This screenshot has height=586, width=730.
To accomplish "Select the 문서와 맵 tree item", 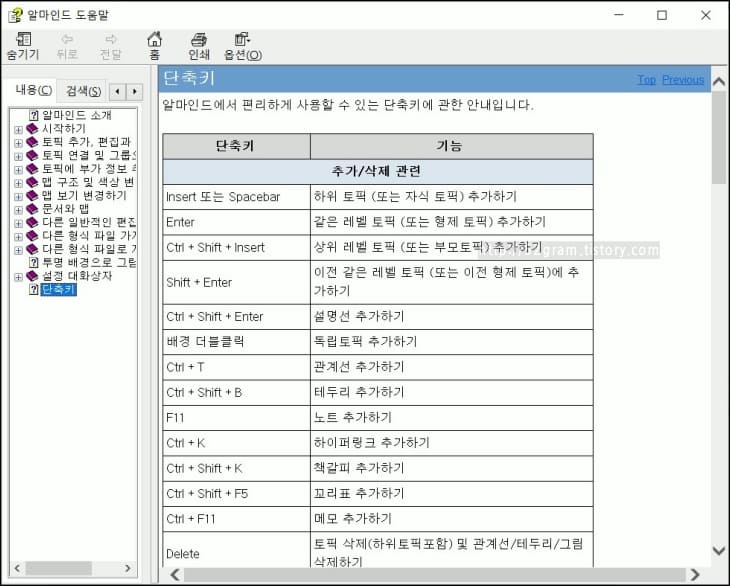I will (65, 209).
